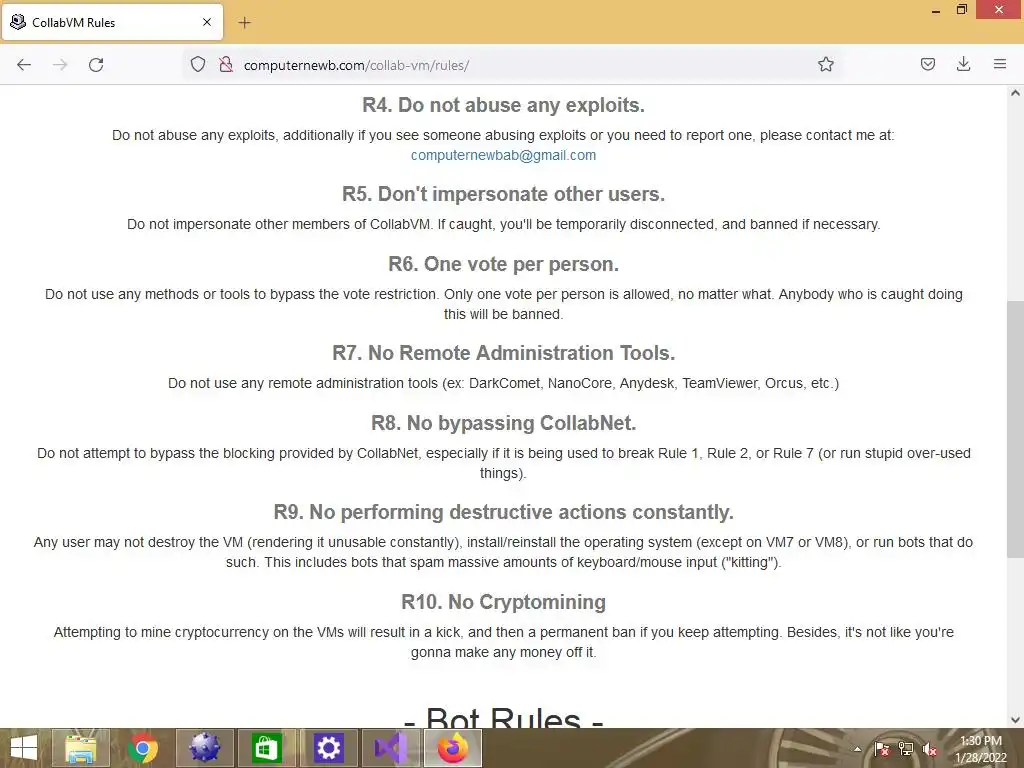Minimize the Firefox window

click(935, 10)
